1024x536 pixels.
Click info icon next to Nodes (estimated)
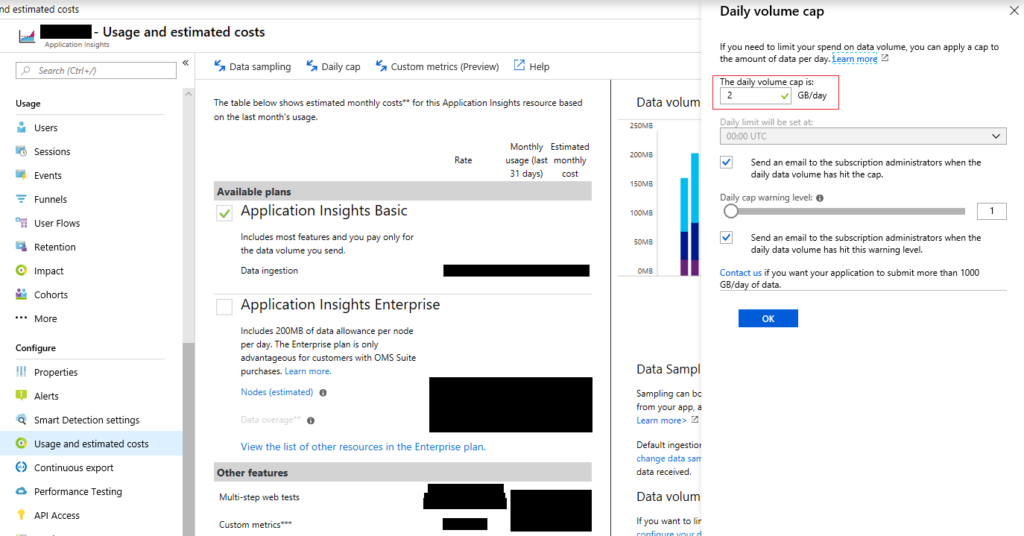(323, 392)
